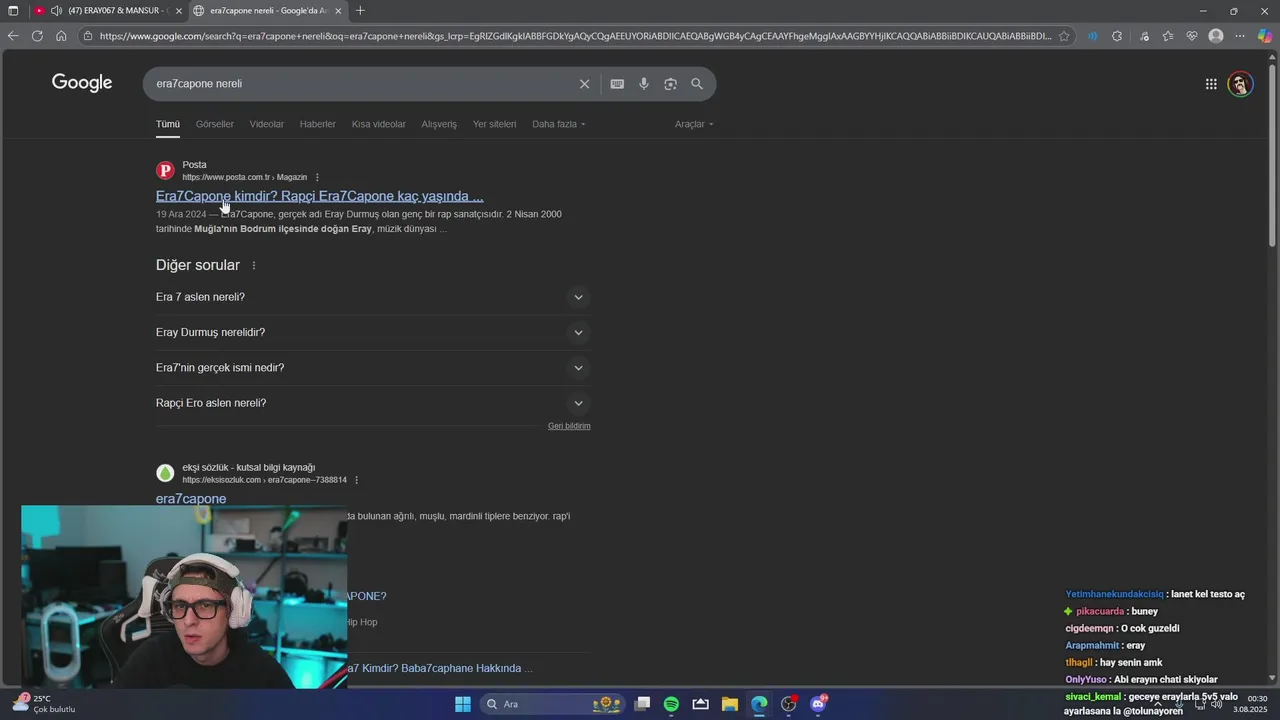Open Google account profile avatar

pyautogui.click(x=1240, y=84)
